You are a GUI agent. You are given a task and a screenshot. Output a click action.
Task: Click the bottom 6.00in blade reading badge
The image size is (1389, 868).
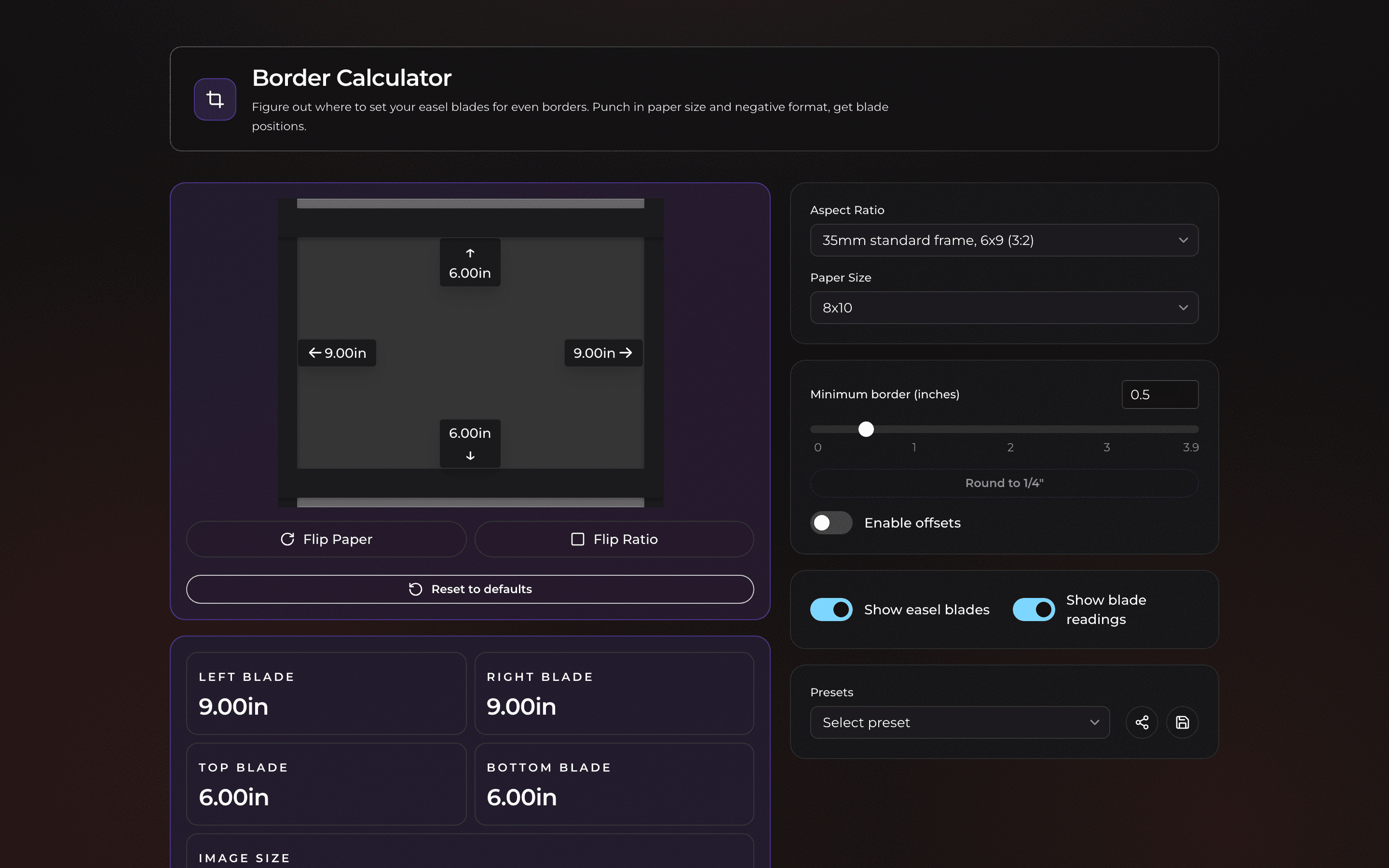[470, 444]
